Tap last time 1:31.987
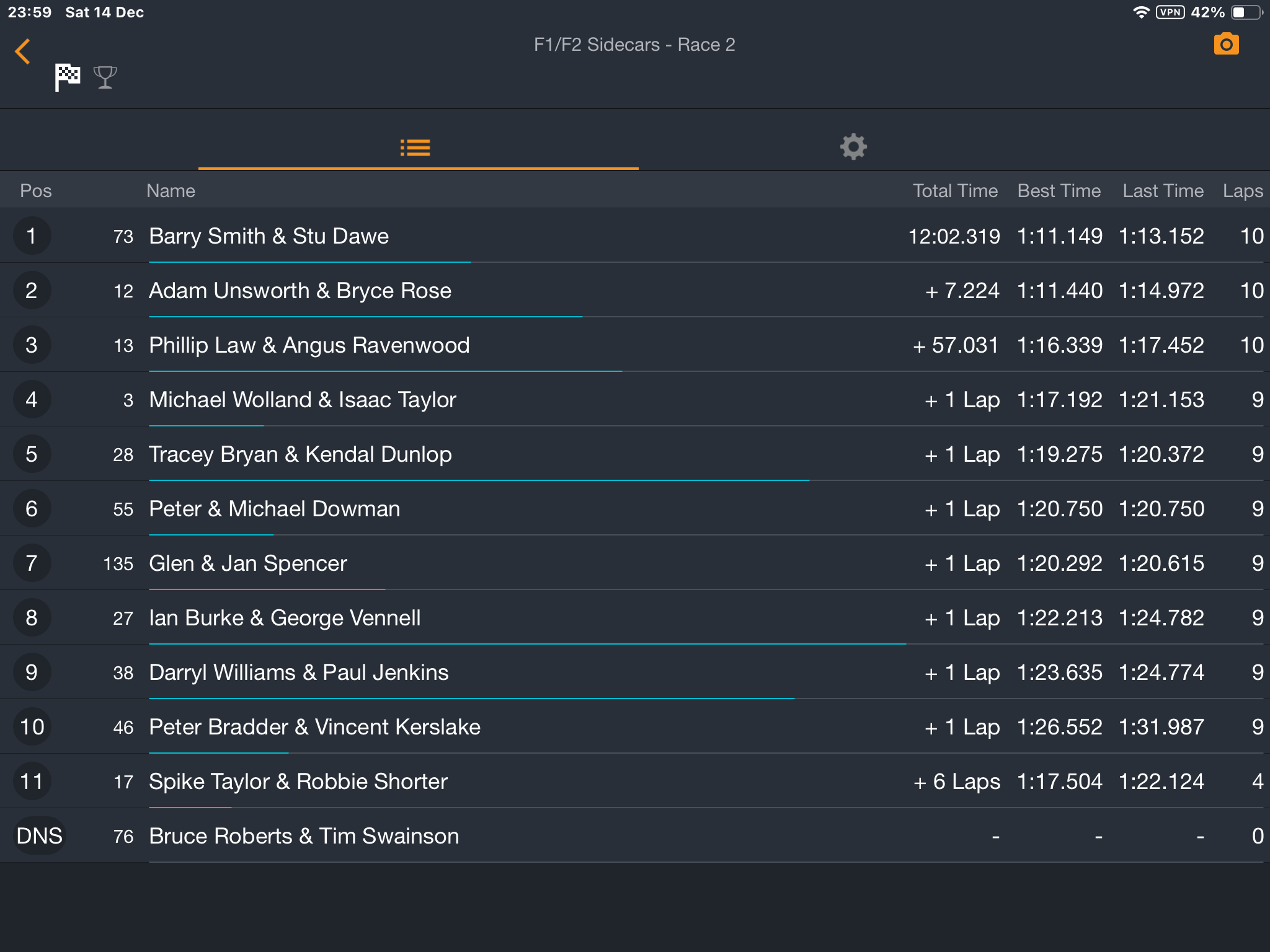 click(1161, 727)
